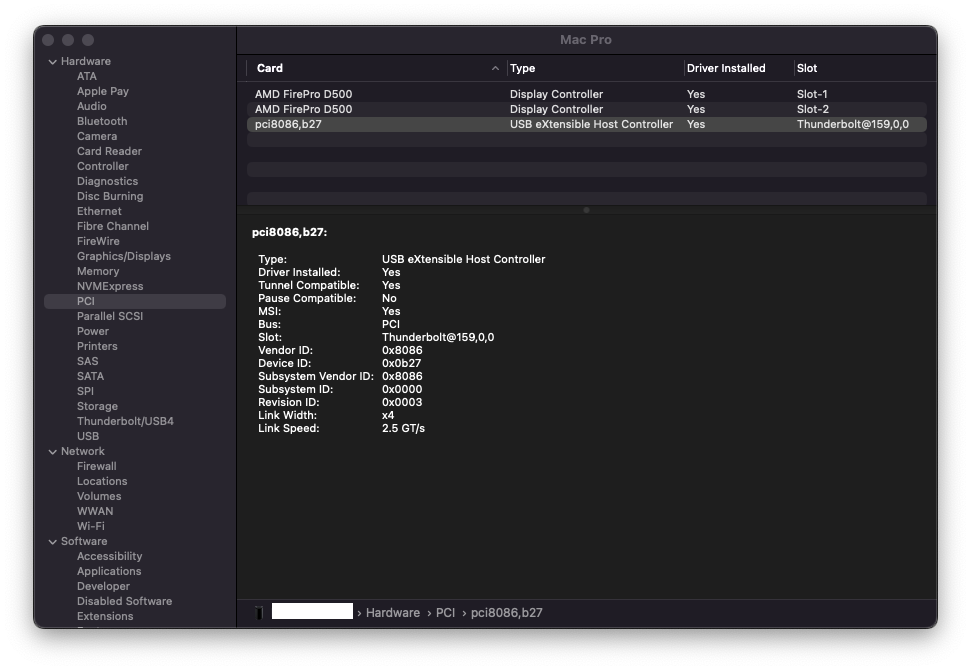Select Apple Pay in the sidebar

(103, 91)
